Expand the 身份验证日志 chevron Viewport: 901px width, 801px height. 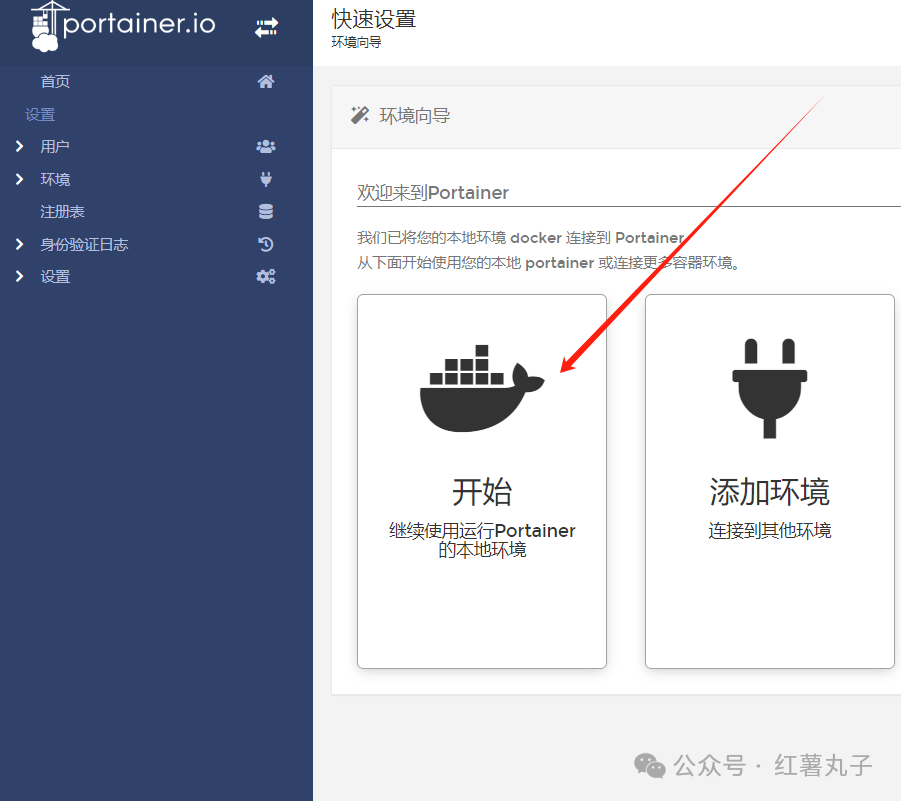(20, 244)
